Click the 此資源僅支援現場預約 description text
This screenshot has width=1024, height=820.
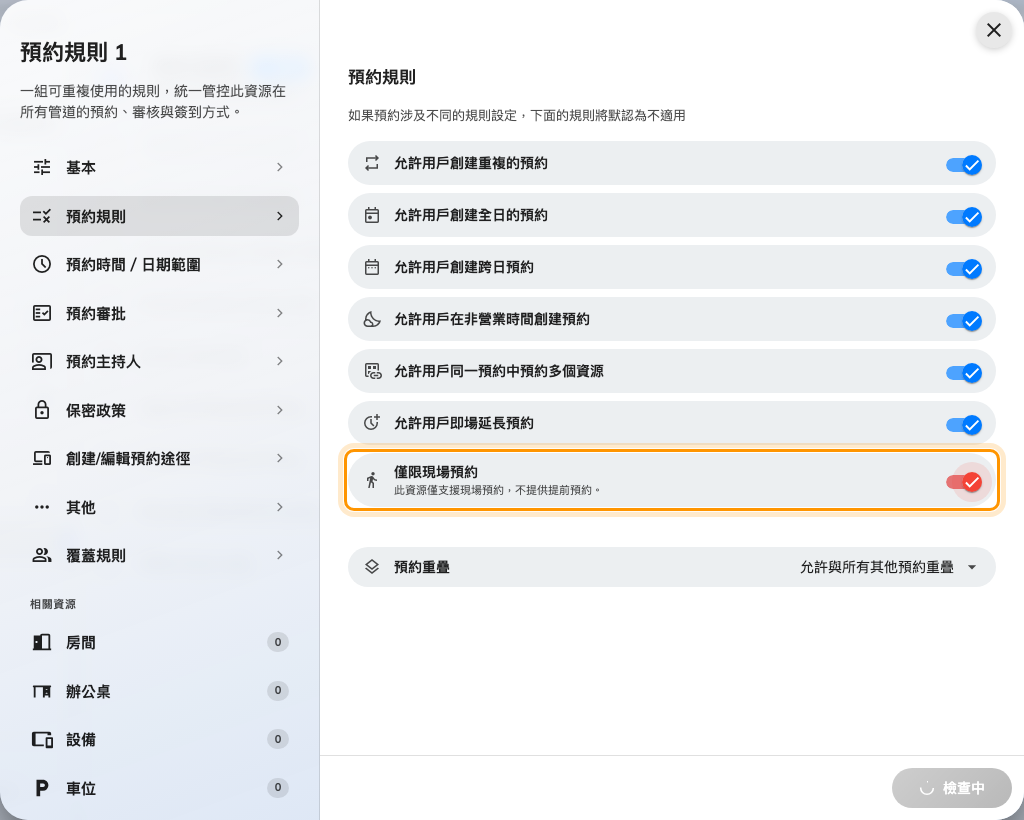click(x=497, y=490)
